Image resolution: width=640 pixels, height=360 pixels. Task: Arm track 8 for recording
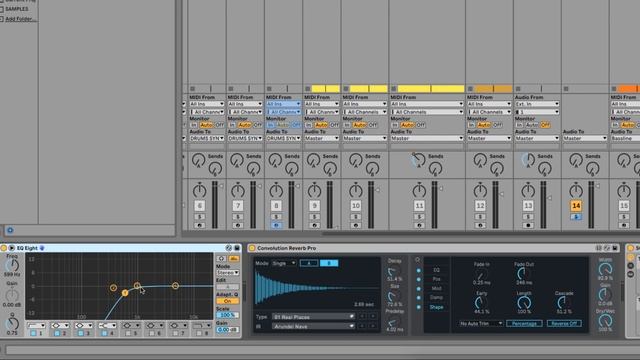click(x=276, y=225)
